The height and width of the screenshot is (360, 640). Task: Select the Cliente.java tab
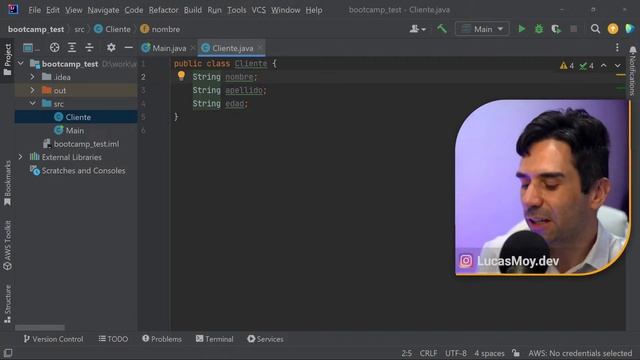231,48
